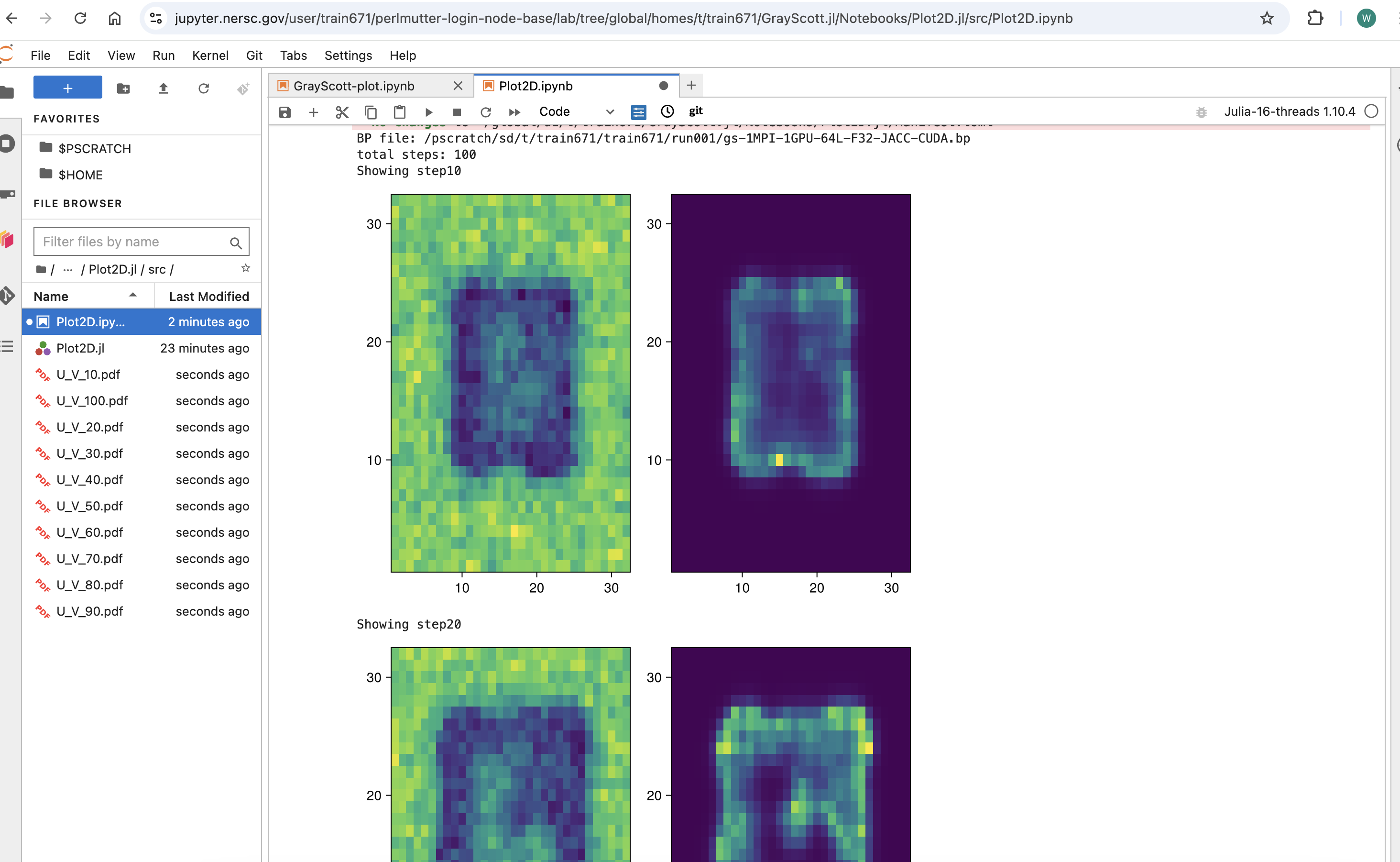Screen dimensions: 1400x862
Task: Open the Kernel menu
Action: (210, 55)
